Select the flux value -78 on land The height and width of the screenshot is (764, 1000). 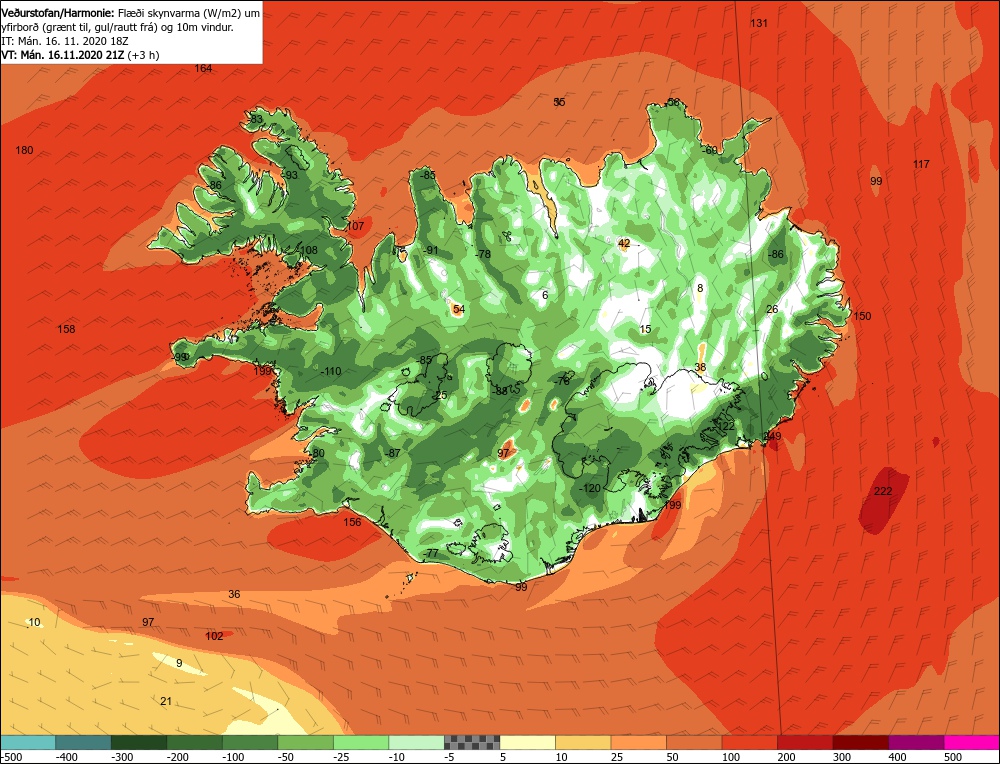[483, 254]
